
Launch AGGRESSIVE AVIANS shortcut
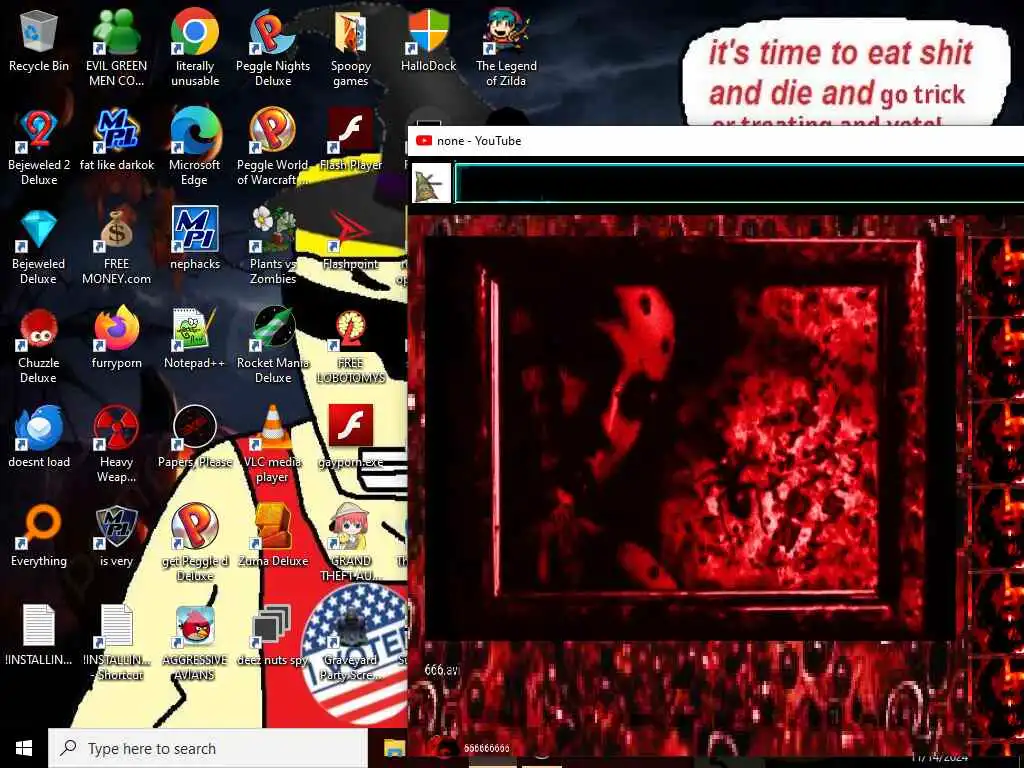click(195, 643)
